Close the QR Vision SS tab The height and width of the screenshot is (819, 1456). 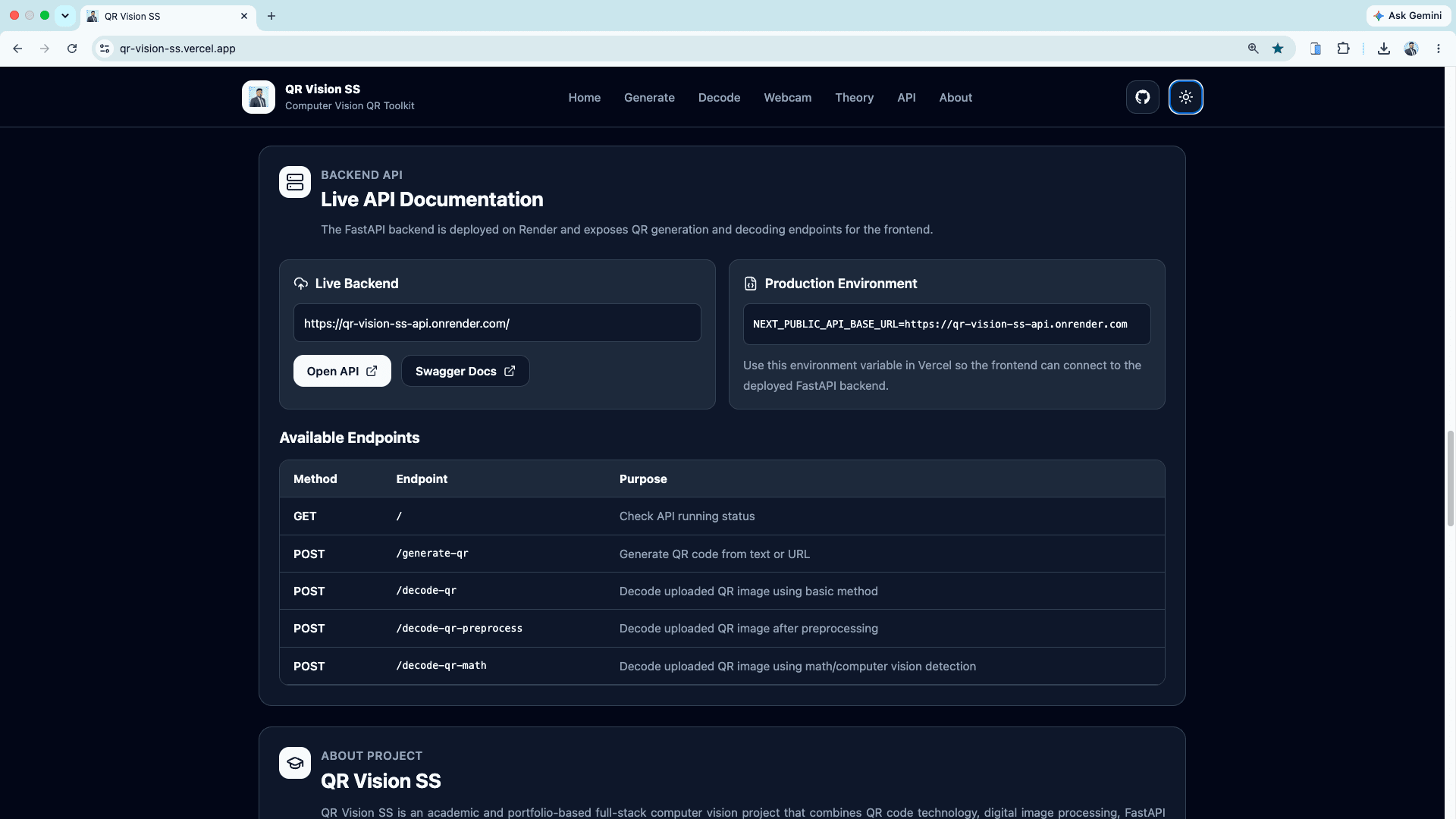(x=244, y=16)
